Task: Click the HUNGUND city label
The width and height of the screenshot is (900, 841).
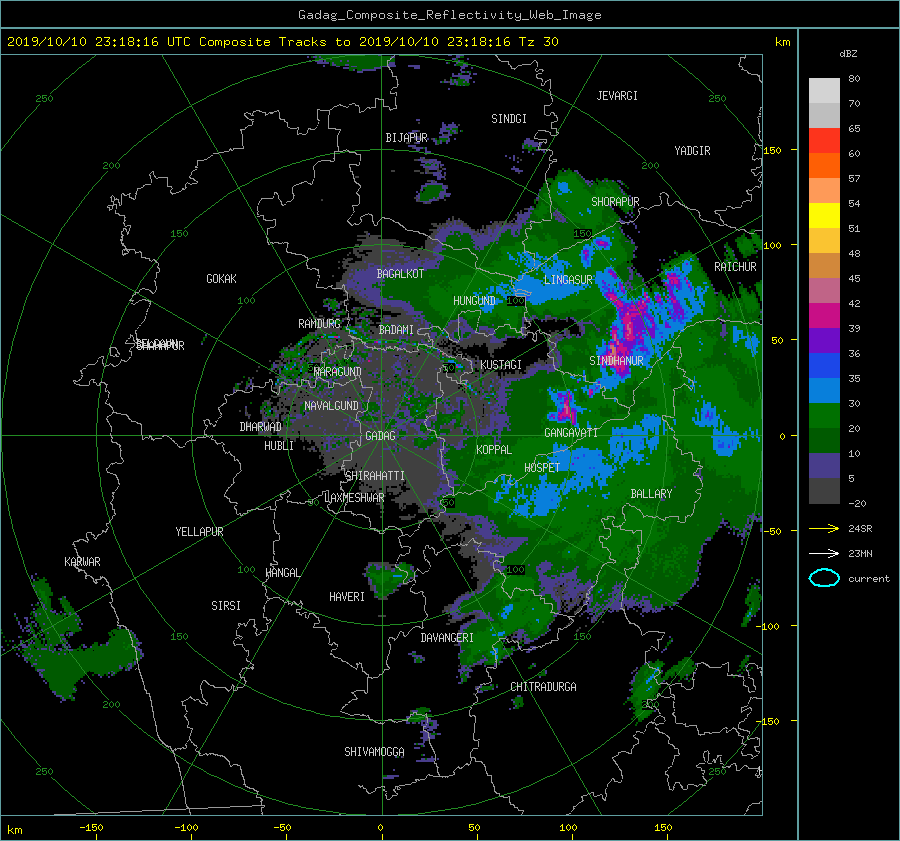Action: 474,301
